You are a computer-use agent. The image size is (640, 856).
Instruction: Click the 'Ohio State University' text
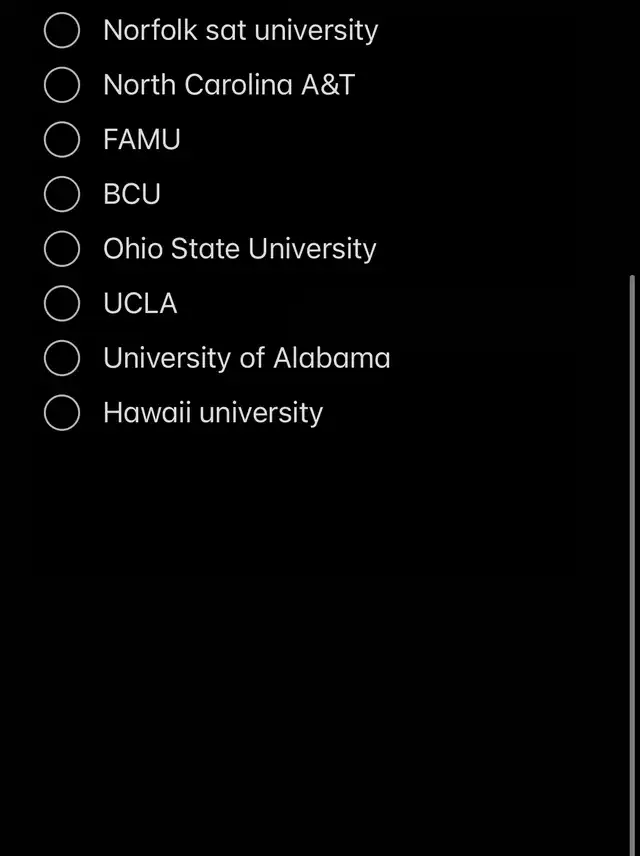coord(239,249)
